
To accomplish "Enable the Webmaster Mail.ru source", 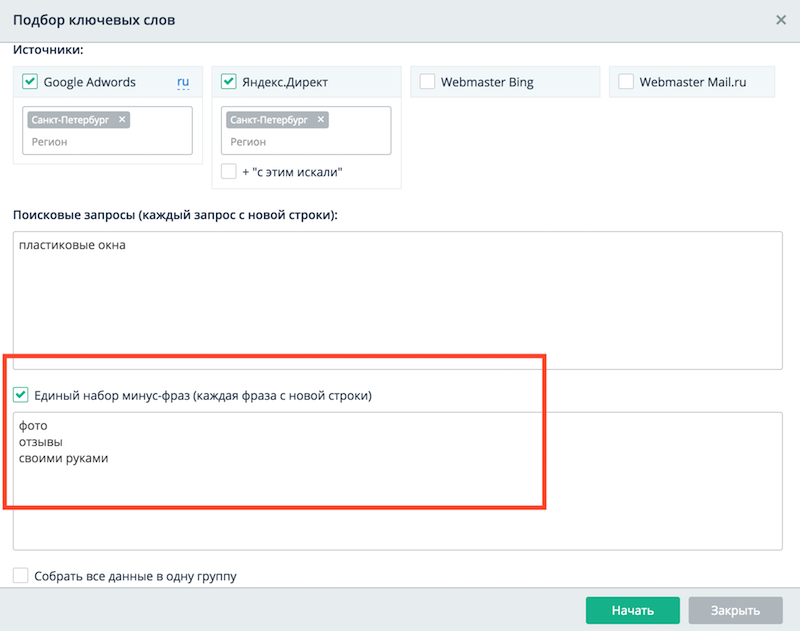I will 627,82.
